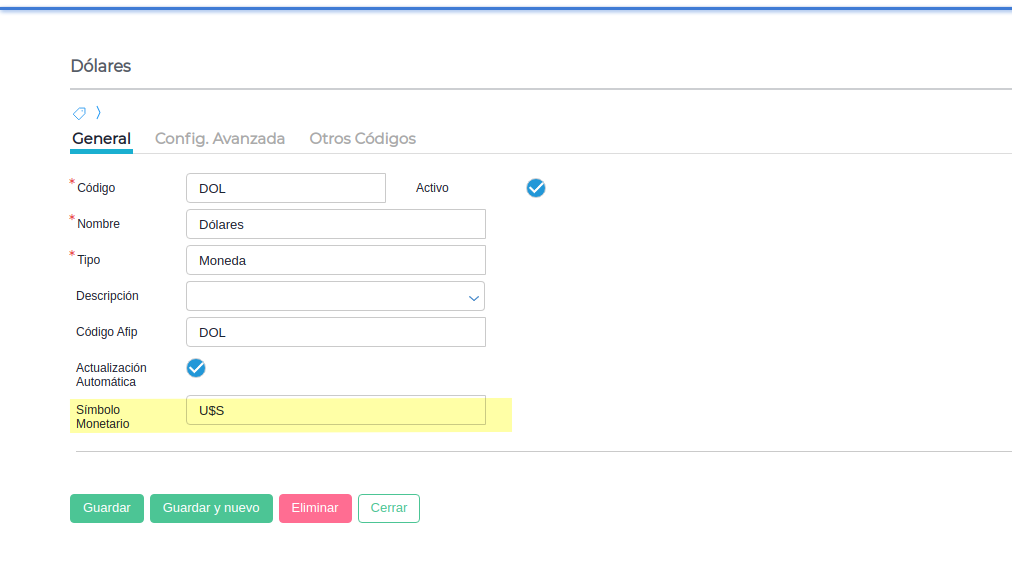Viewport: 1012px width, 564px height.
Task: Open the Descripción dropdown arrow
Action: coord(474,297)
